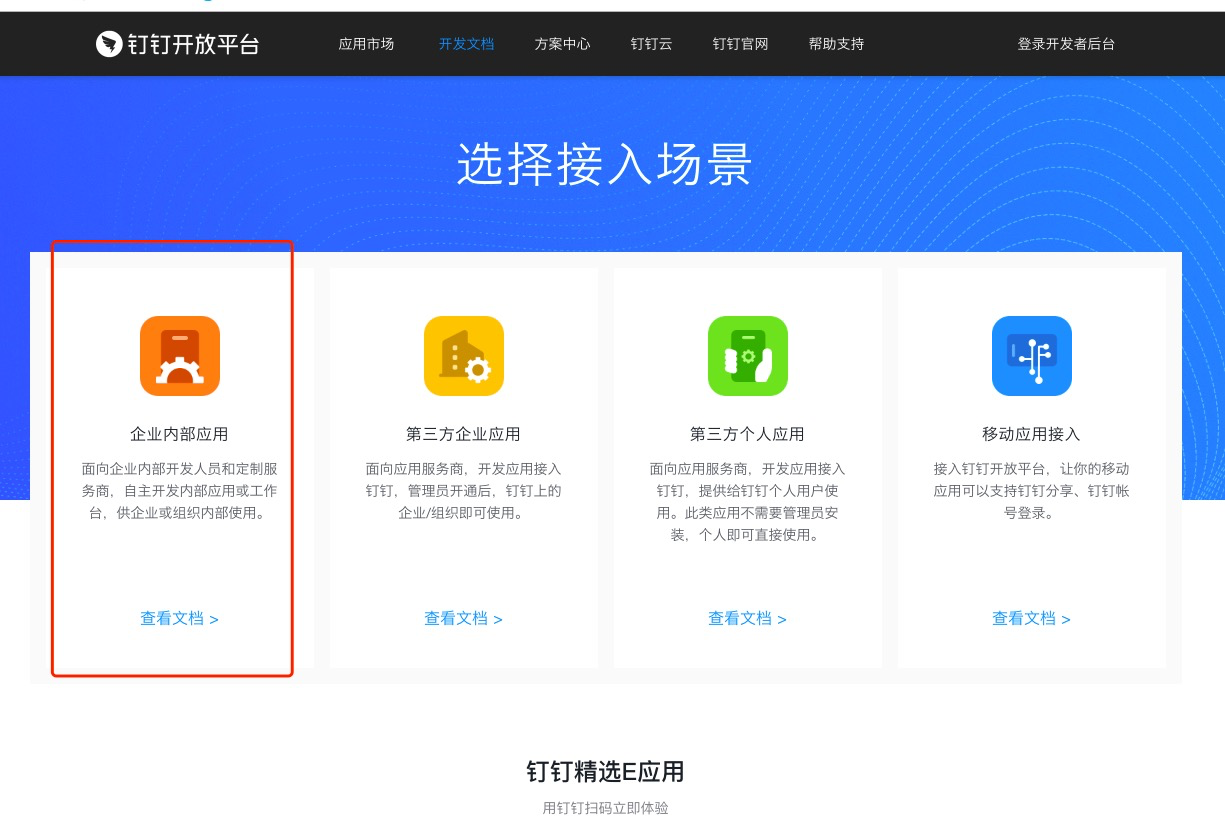1225x833 pixels.
Task: Click the 第三方企业应用 card title
Action: [464, 434]
